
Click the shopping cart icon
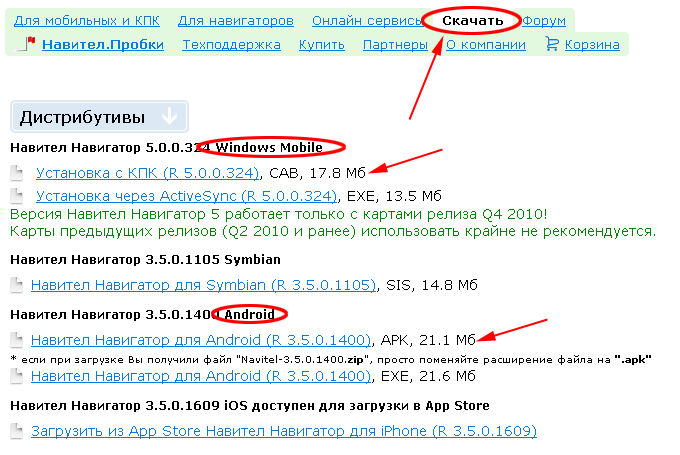tap(551, 44)
